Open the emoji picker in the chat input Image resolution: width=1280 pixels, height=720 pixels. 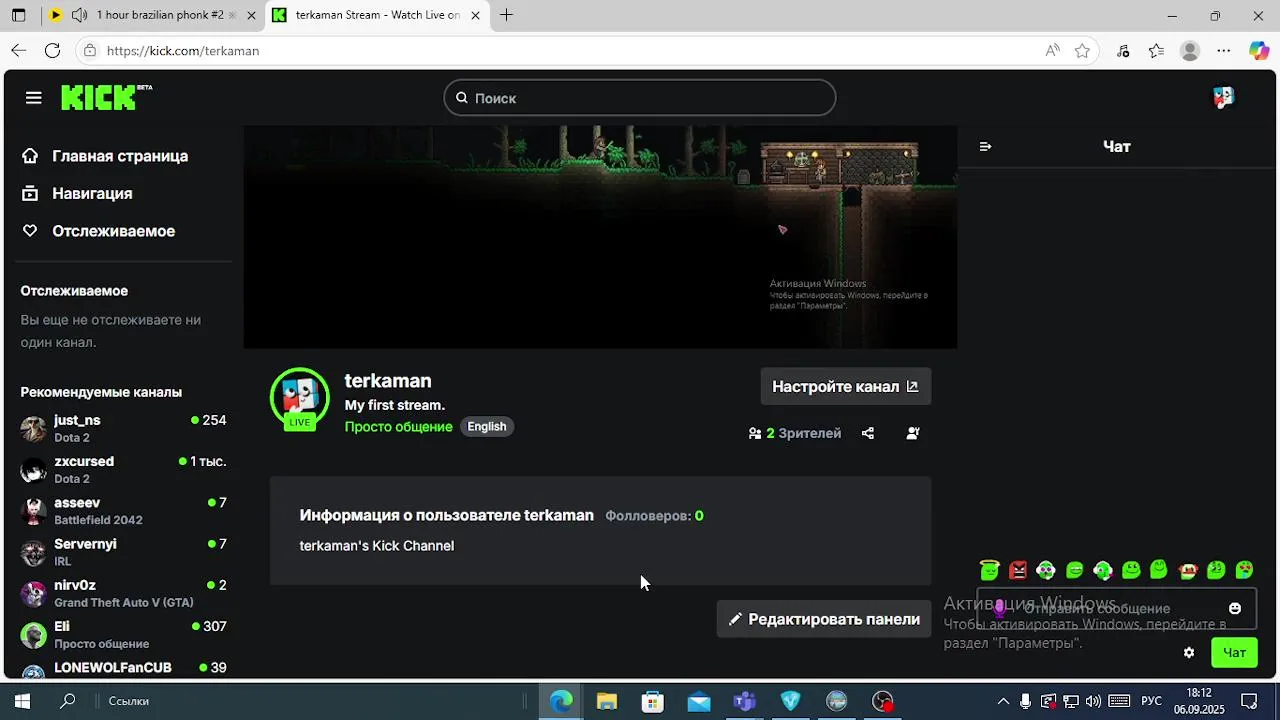click(x=1235, y=608)
